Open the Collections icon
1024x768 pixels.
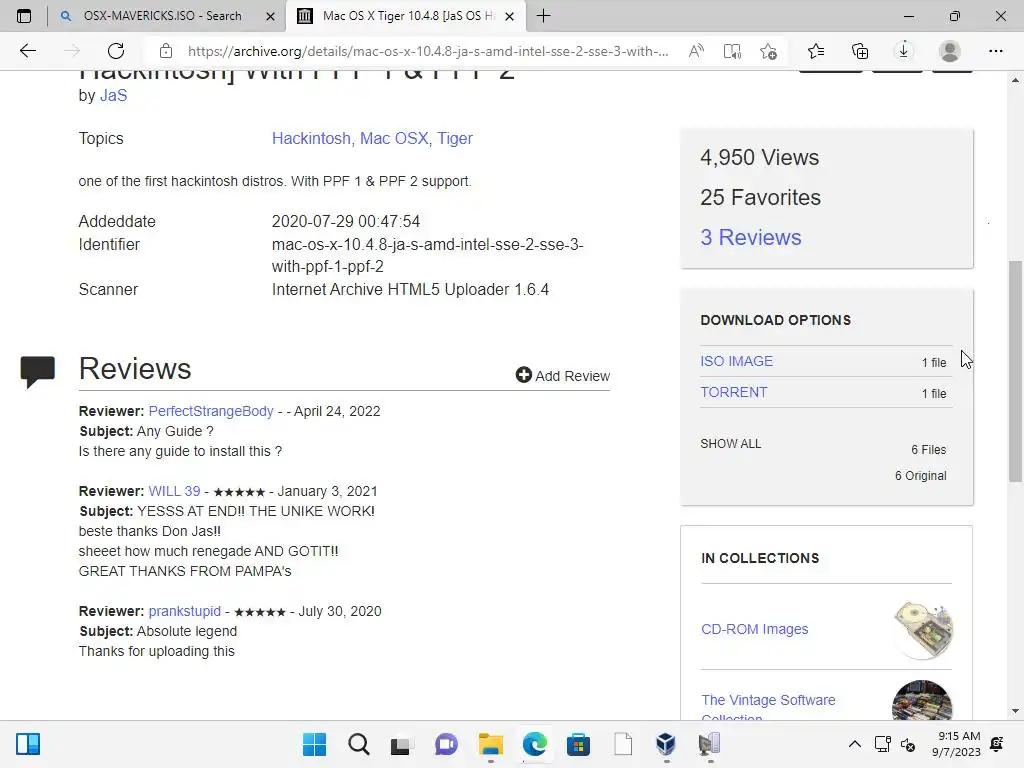[x=860, y=51]
